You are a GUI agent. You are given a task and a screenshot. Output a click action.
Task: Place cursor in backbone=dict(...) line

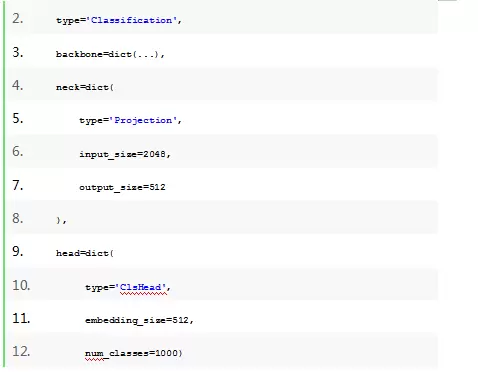point(110,54)
